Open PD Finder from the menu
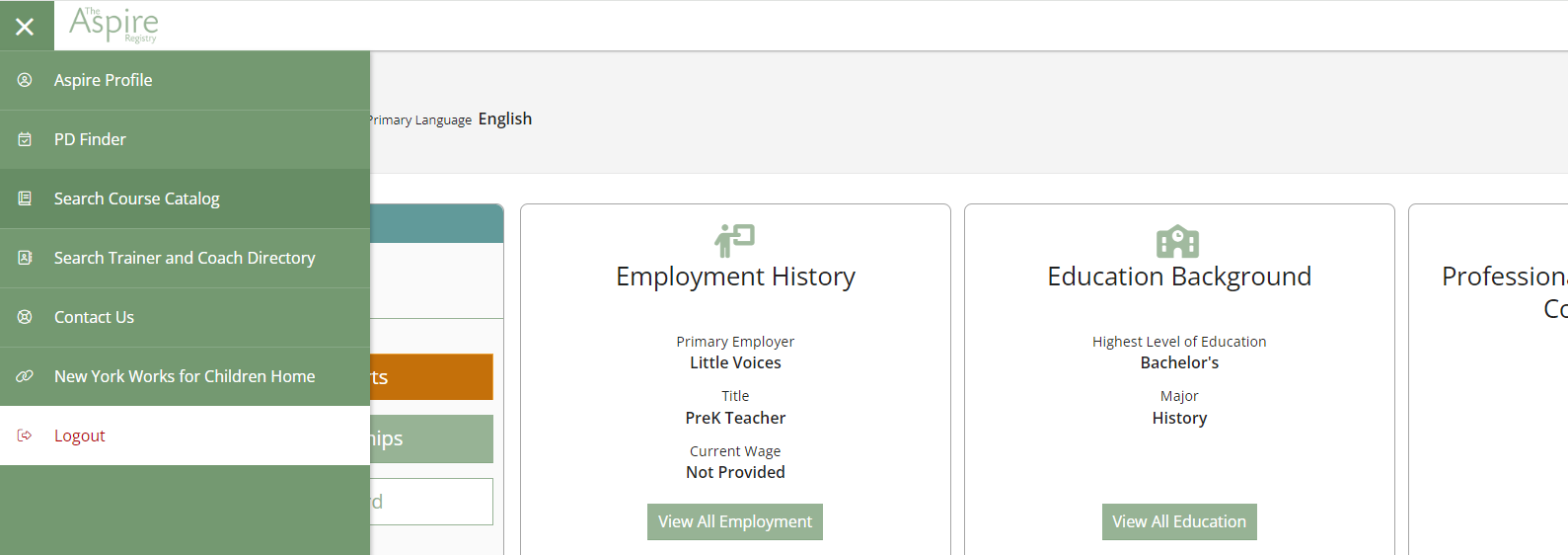 click(185, 139)
